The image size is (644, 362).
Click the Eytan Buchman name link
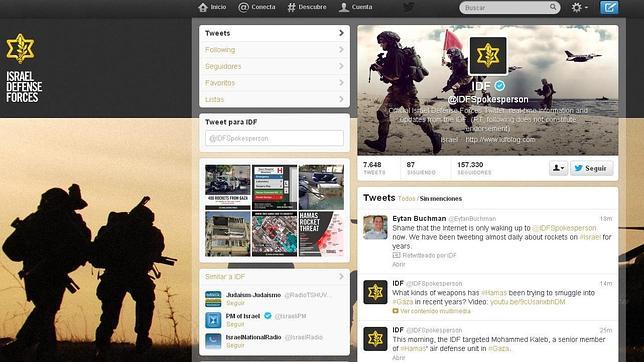419,218
